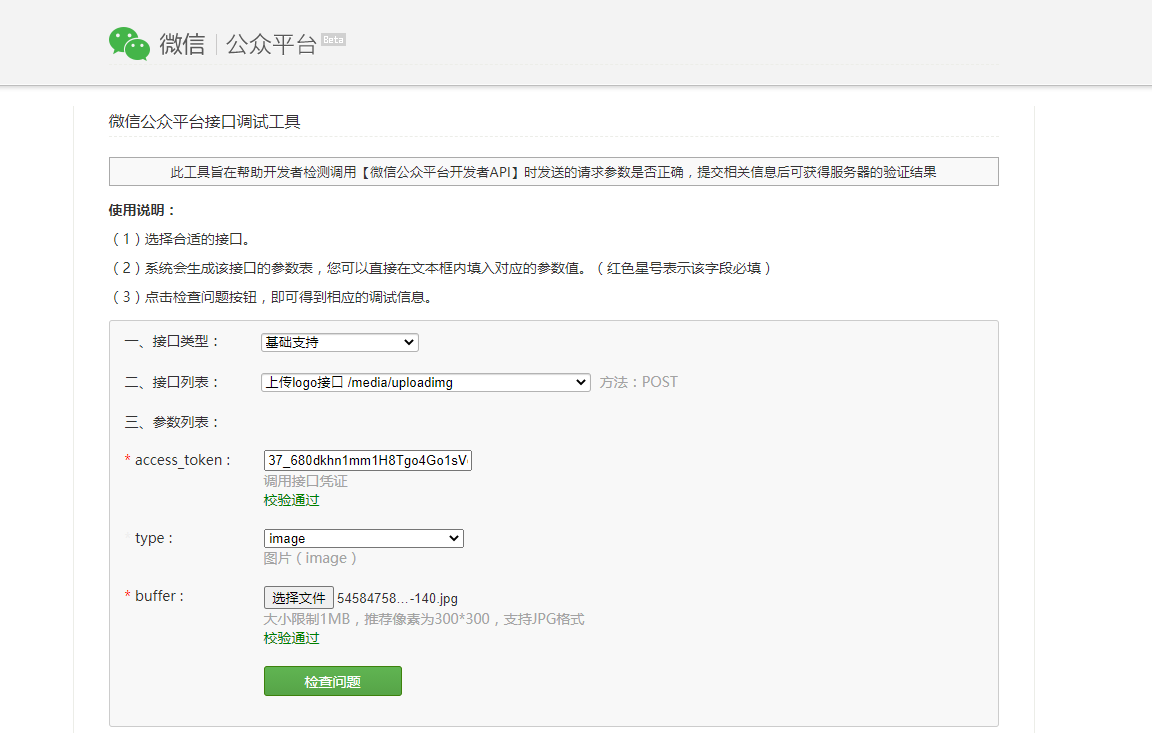
Task: Expand the 接口列表 dropdown with /media/uploadimg
Action: [425, 383]
